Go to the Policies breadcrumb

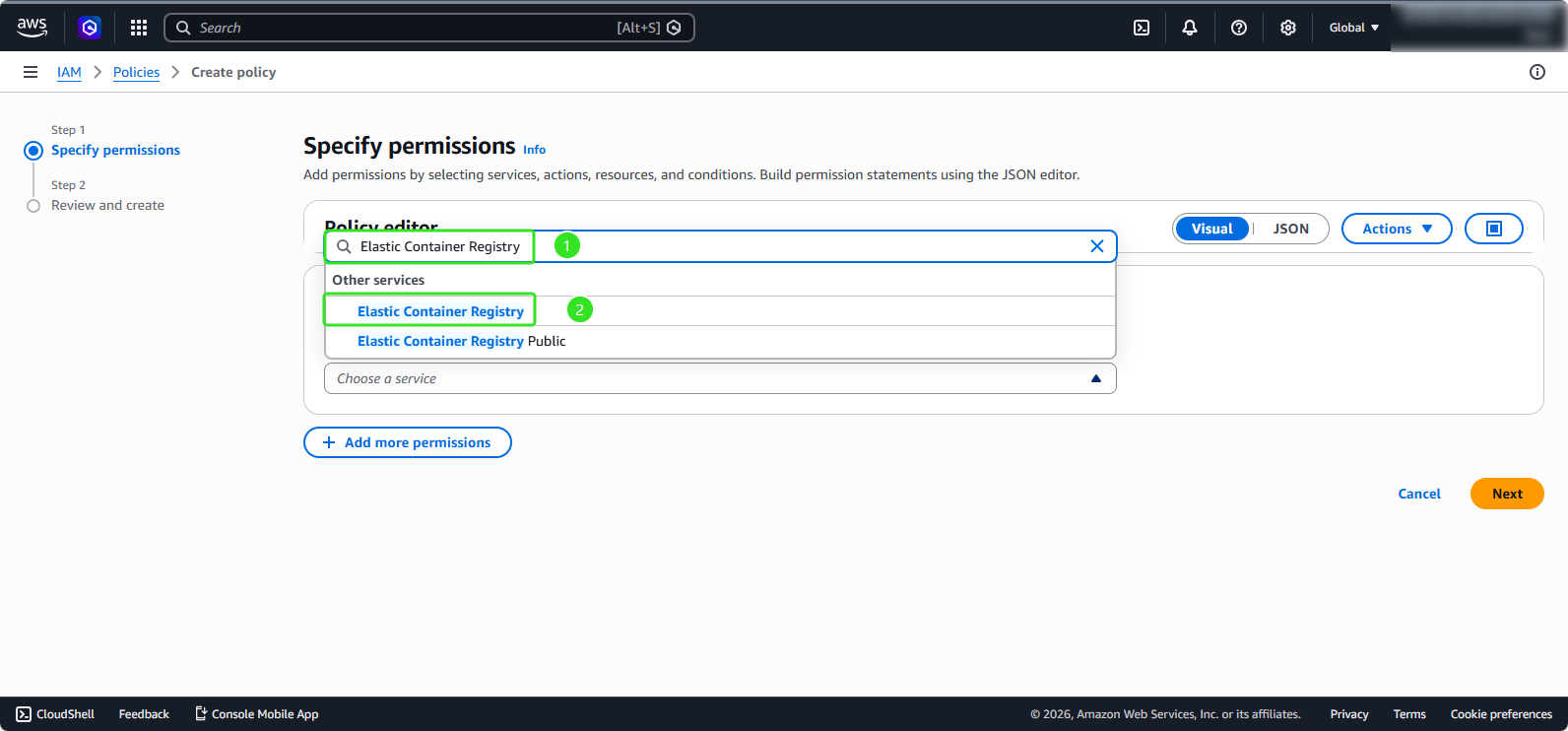point(136,72)
